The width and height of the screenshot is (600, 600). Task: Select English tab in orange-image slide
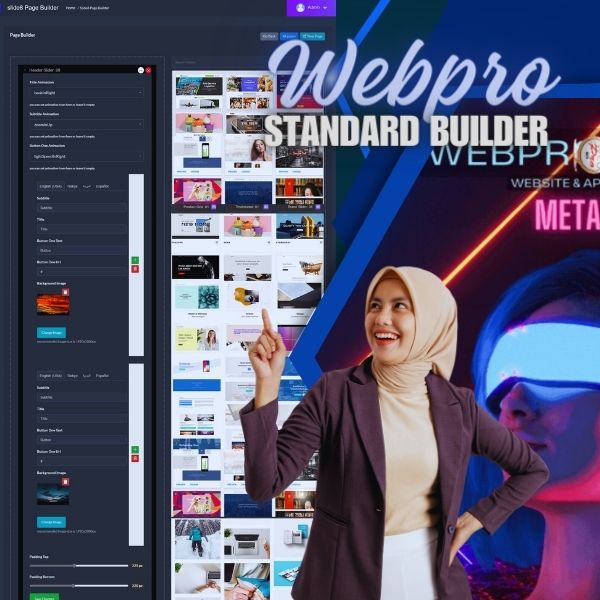(x=51, y=186)
